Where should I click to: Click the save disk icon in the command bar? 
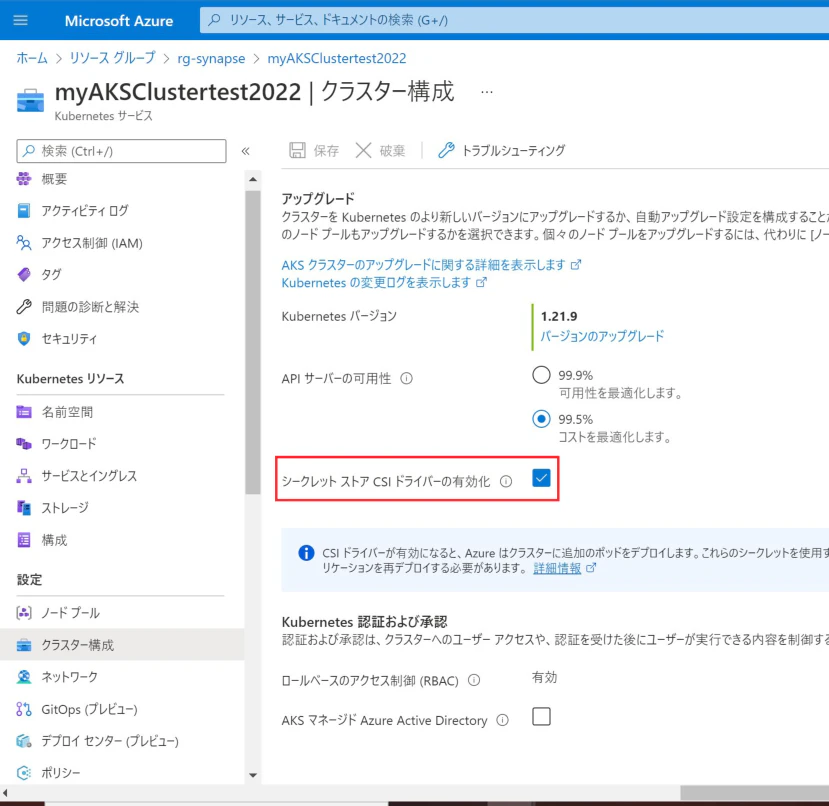tap(297, 150)
